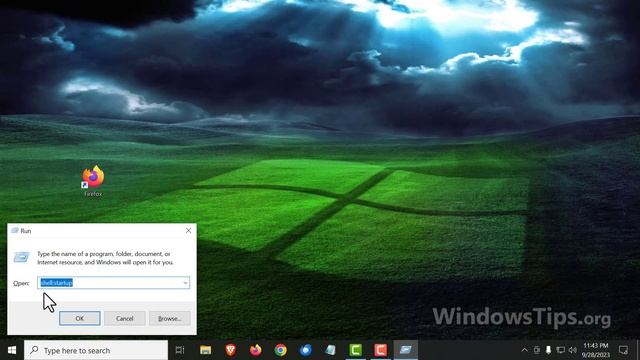Open the Firefox desktop shortcut

(93, 181)
